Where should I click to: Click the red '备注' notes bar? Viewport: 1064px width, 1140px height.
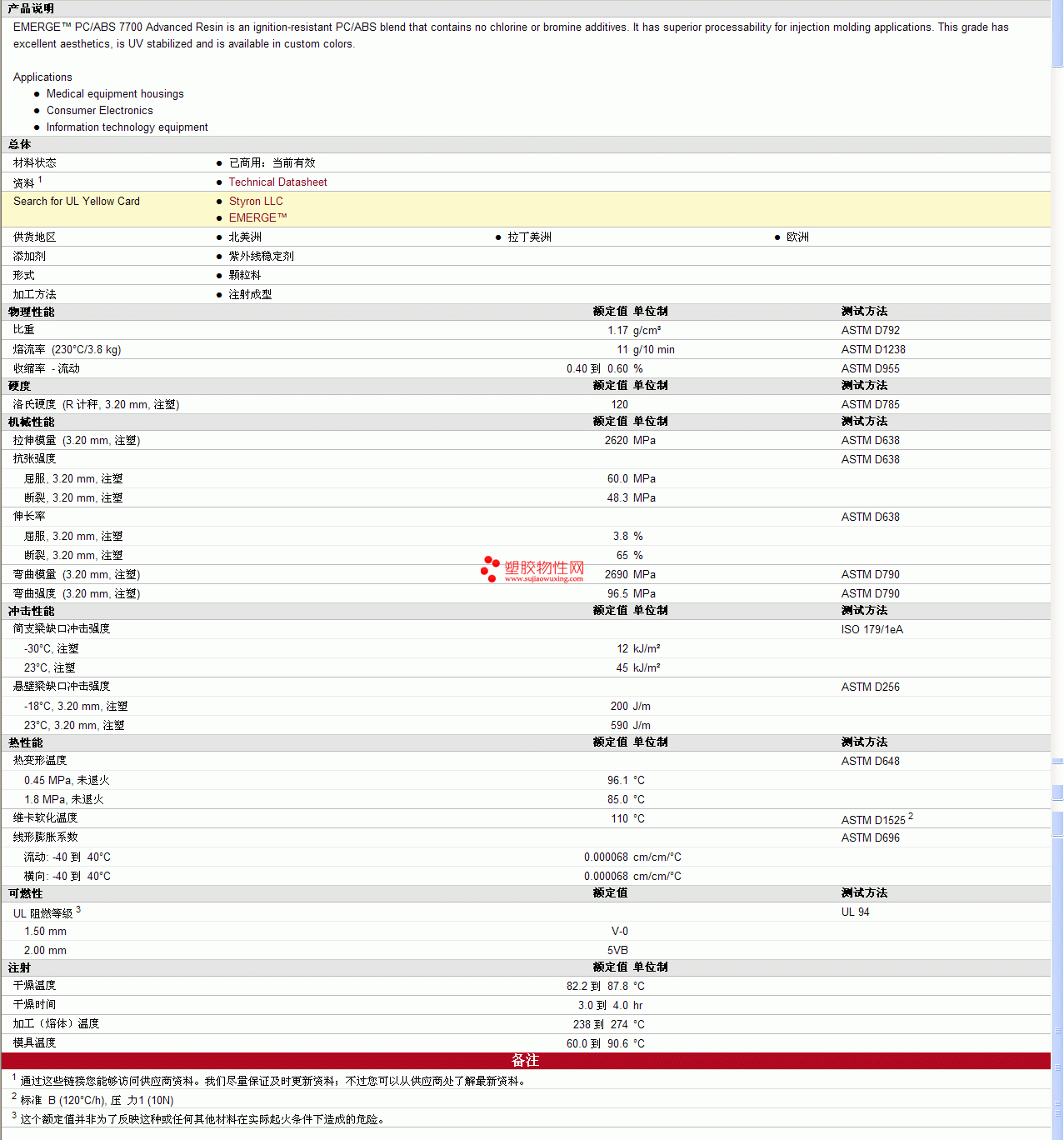526,1060
